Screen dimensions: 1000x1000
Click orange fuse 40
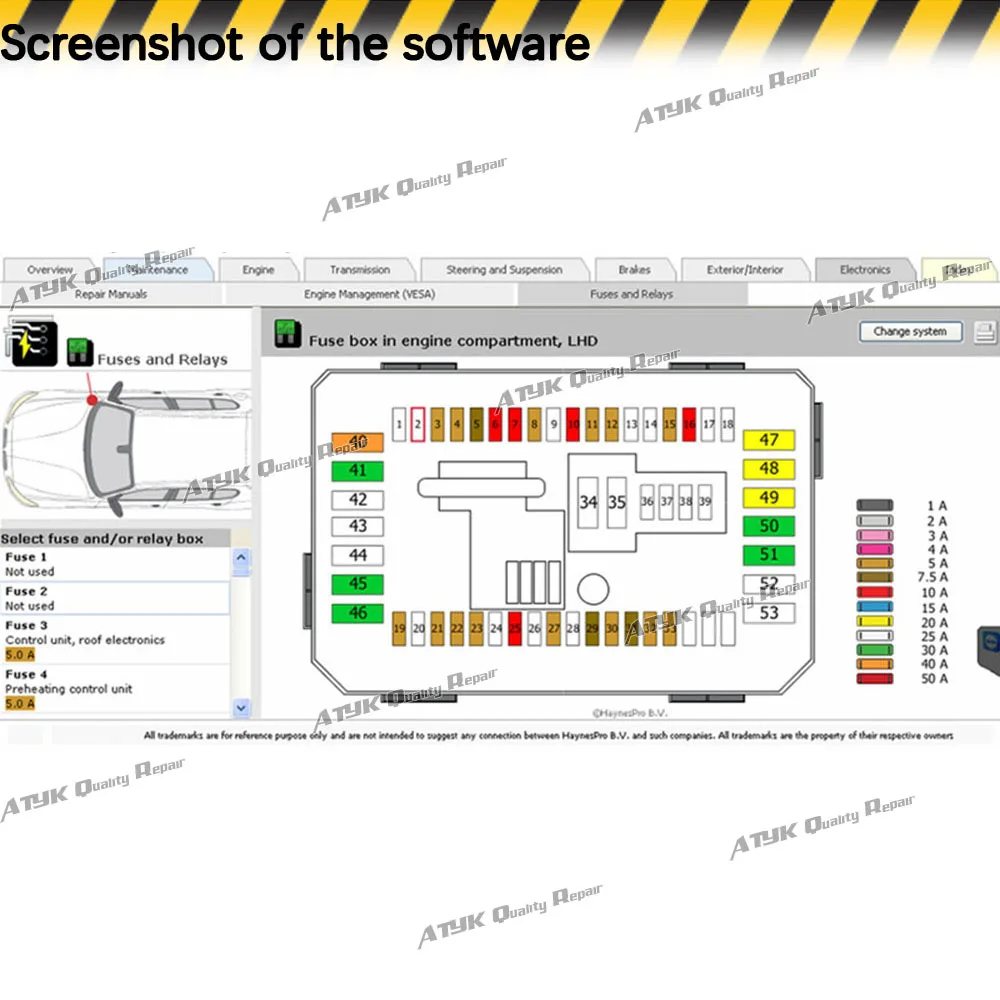click(358, 443)
